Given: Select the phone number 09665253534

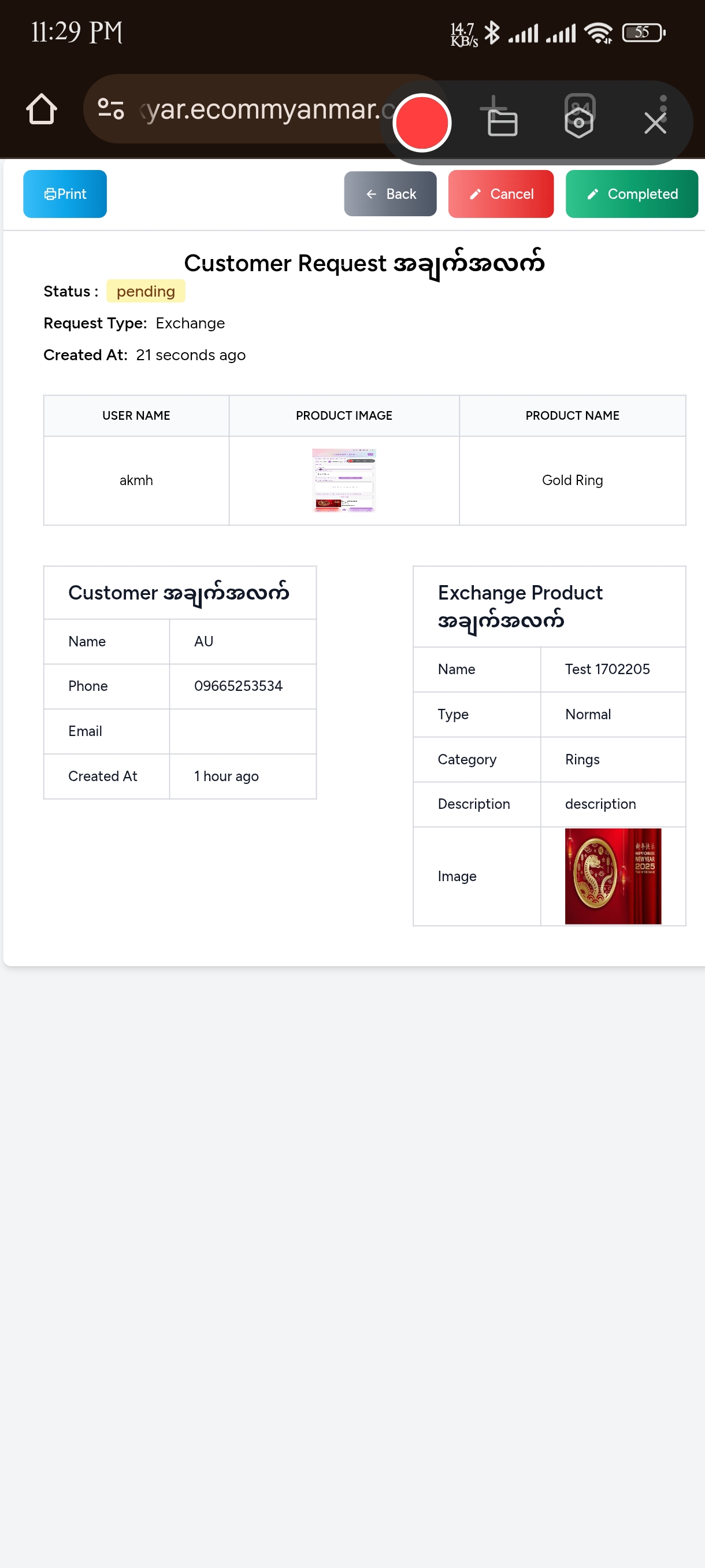Looking at the screenshot, I should [239, 686].
